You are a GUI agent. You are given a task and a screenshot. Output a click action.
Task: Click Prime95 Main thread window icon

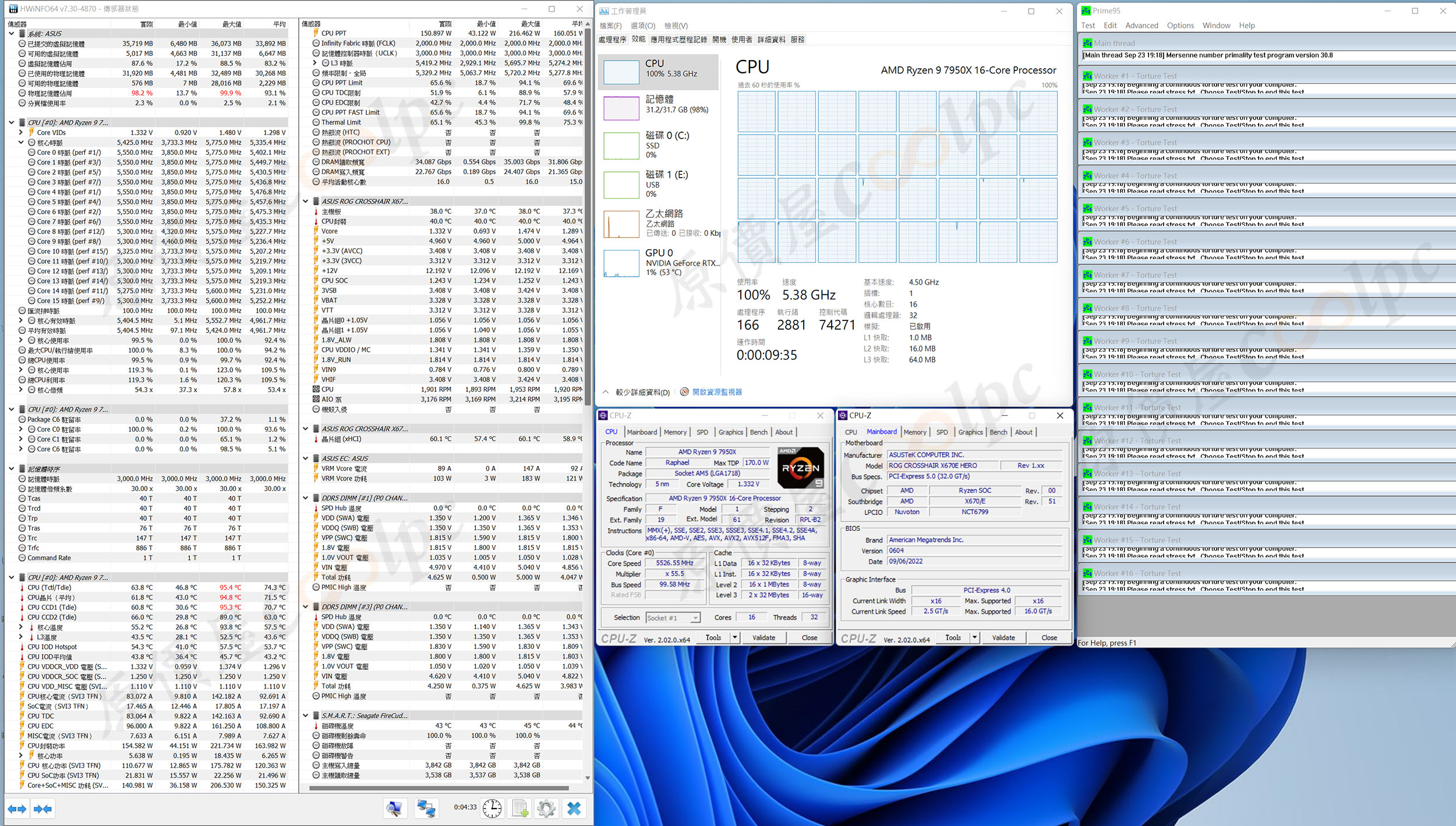(1087, 43)
